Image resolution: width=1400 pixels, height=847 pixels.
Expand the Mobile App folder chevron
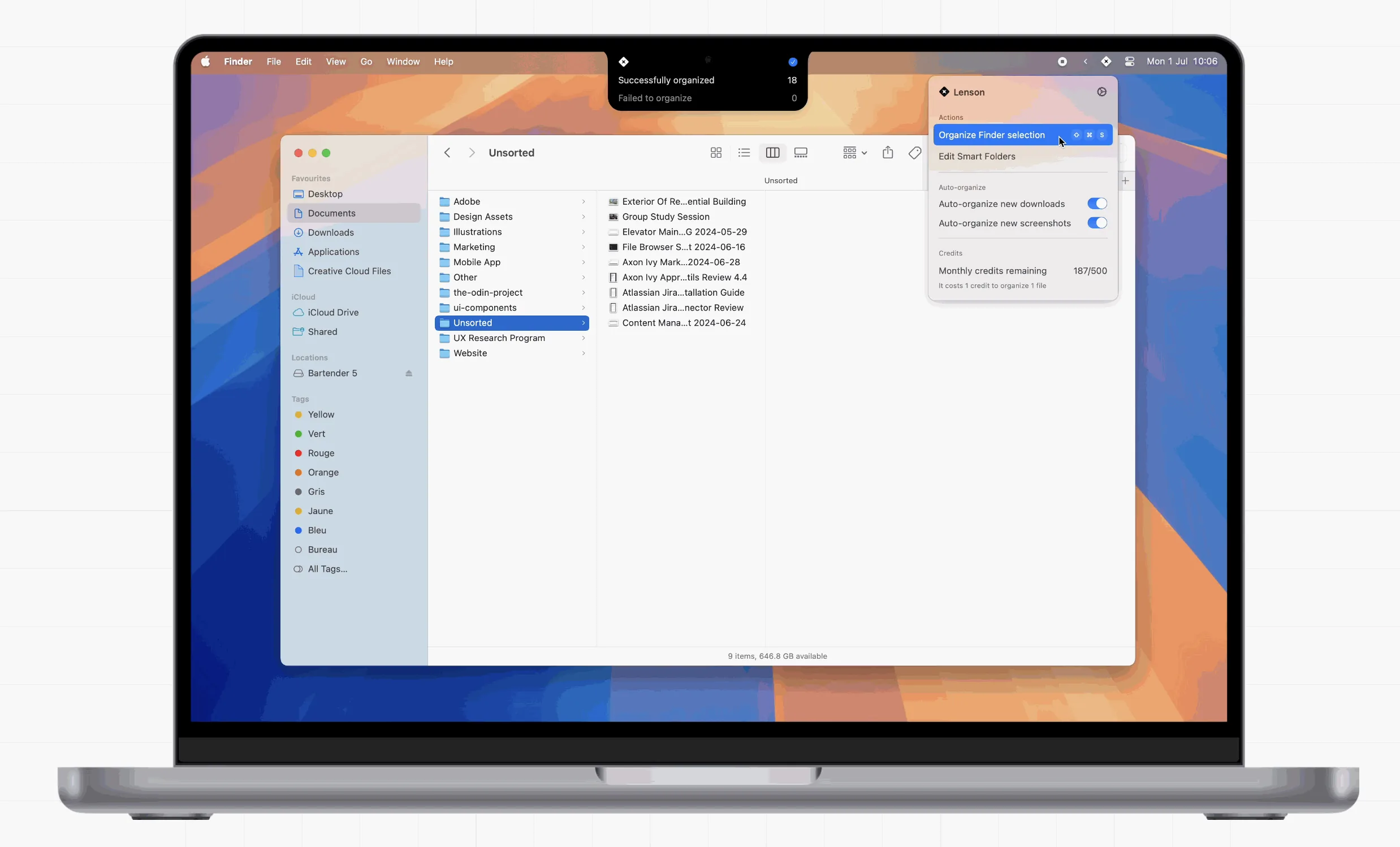point(583,262)
